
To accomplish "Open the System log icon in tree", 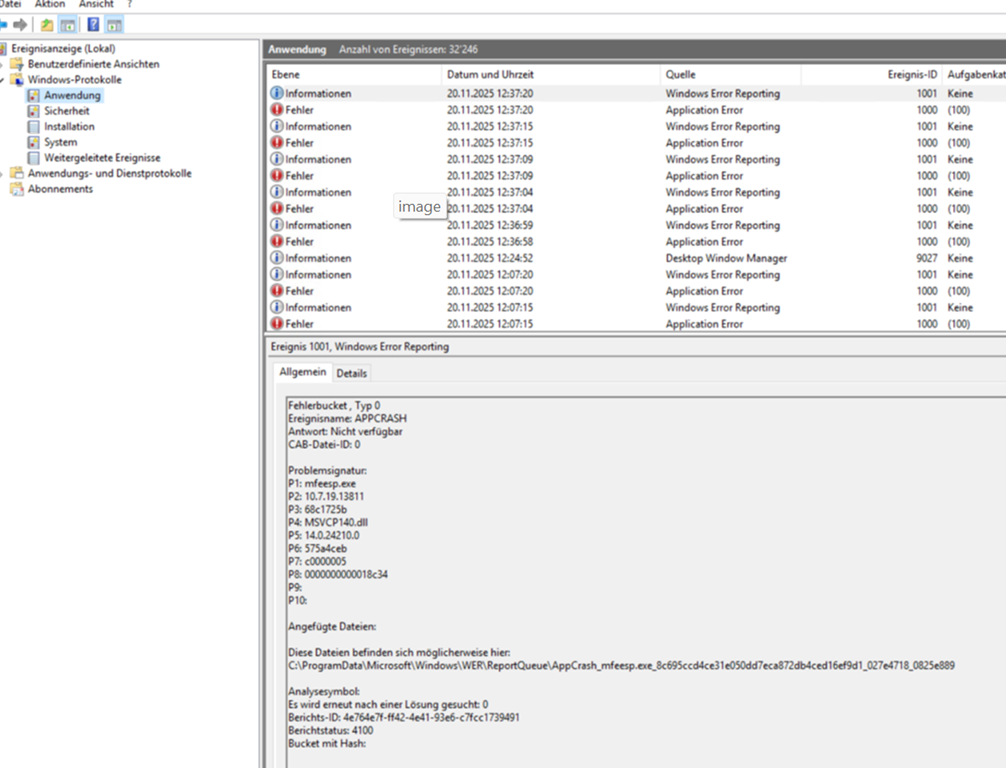I will coord(34,142).
